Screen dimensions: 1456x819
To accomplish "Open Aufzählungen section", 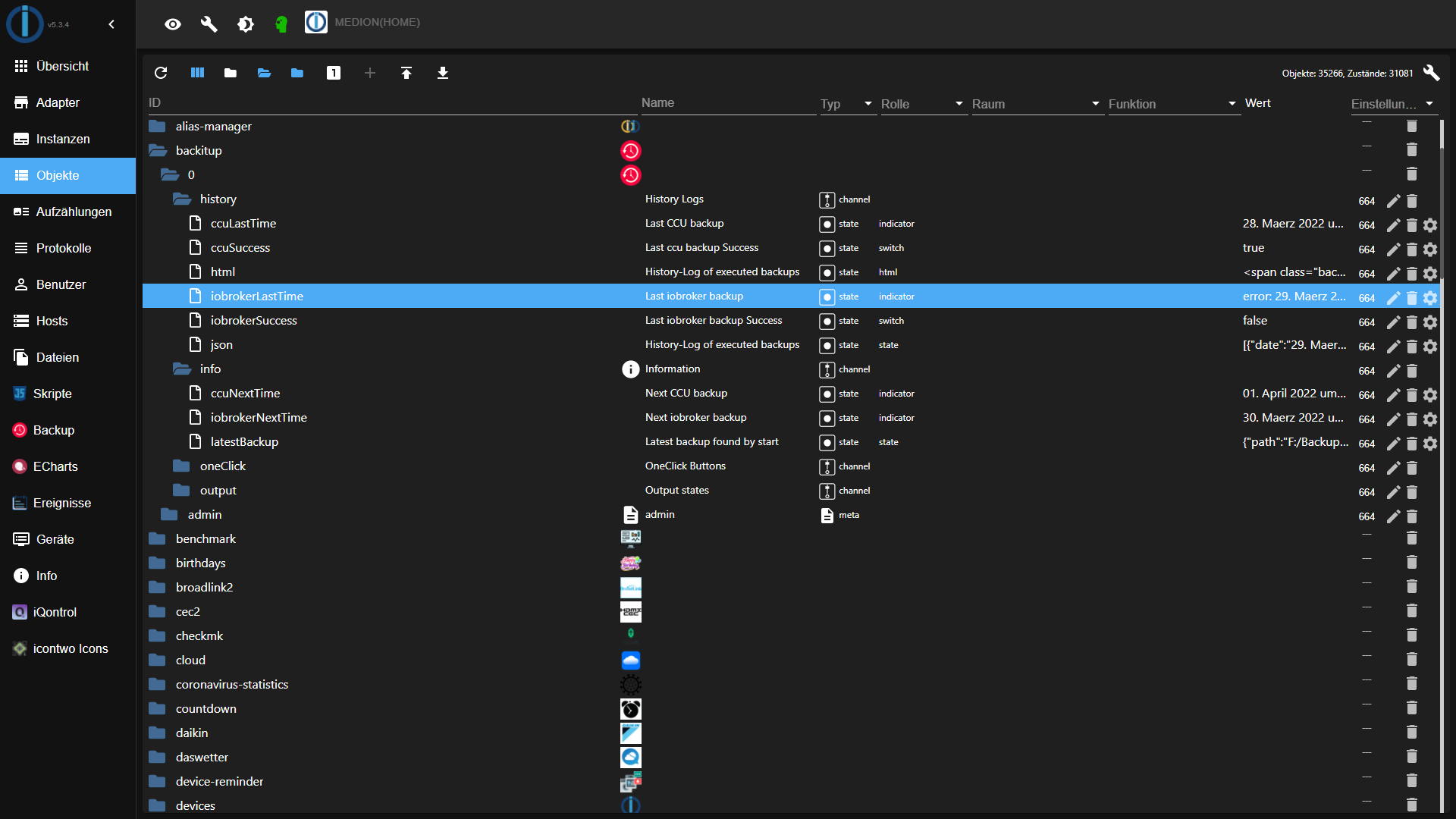I will click(68, 212).
